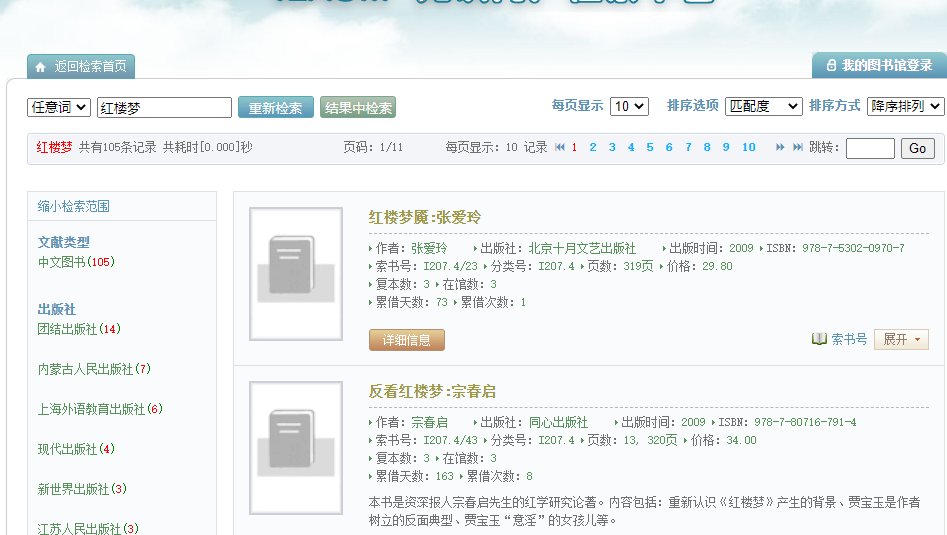Go to the first page with the rewind icon
This screenshot has width=947, height=535.
(x=559, y=147)
